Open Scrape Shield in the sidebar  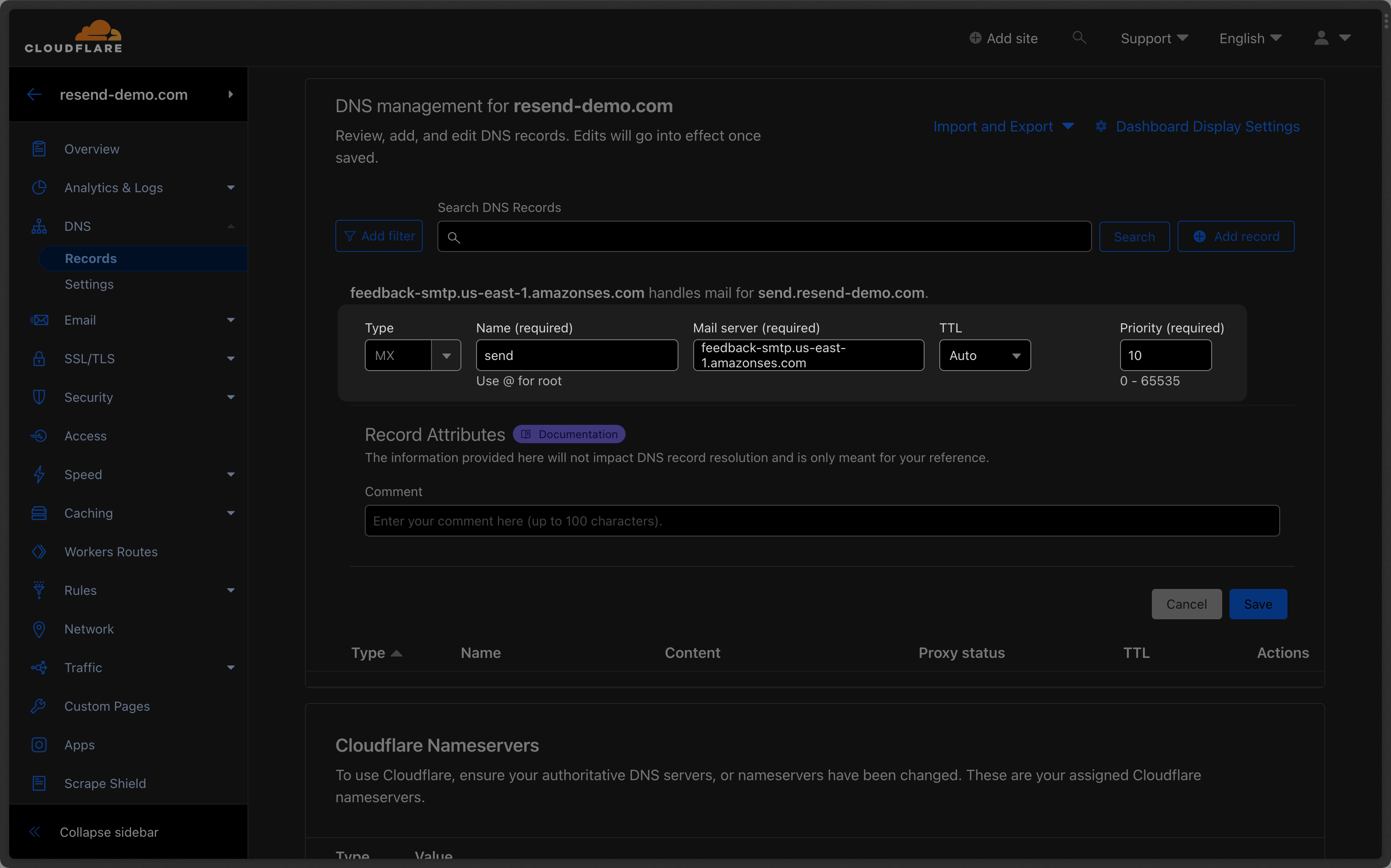[x=105, y=783]
